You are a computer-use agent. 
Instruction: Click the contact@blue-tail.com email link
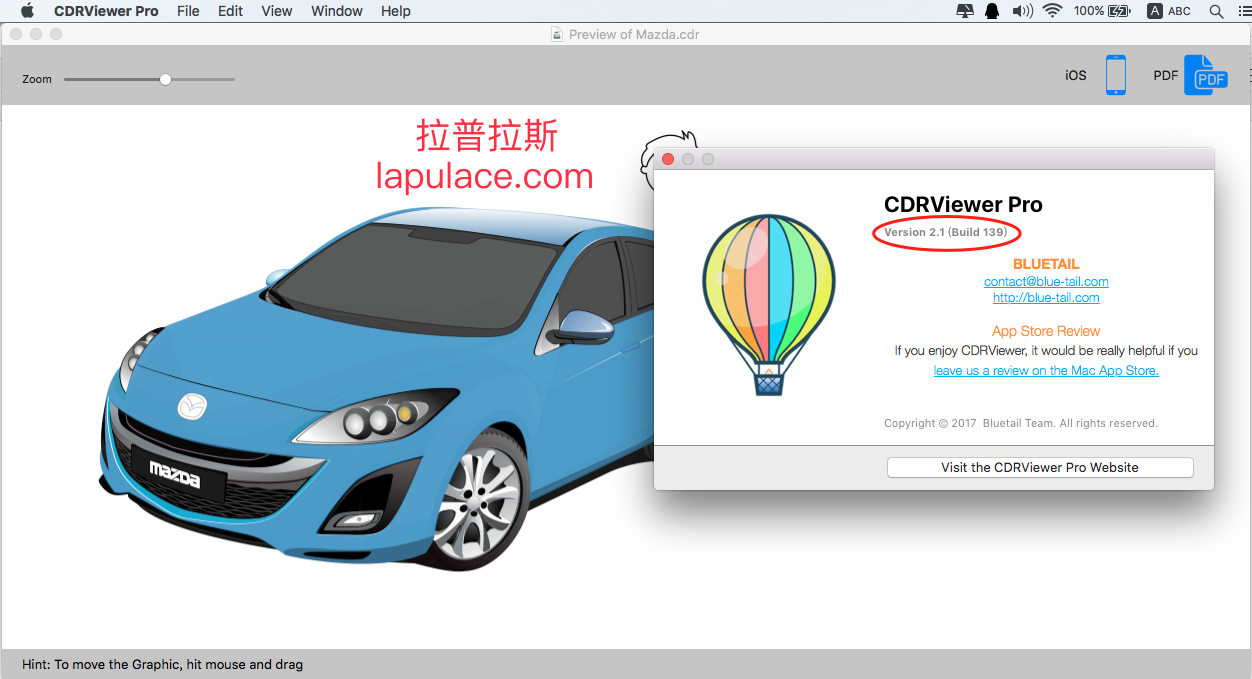(x=1046, y=282)
